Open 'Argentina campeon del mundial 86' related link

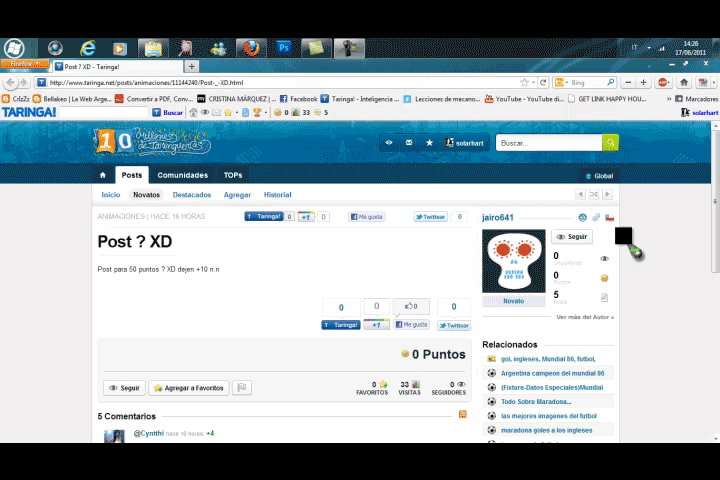552,373
